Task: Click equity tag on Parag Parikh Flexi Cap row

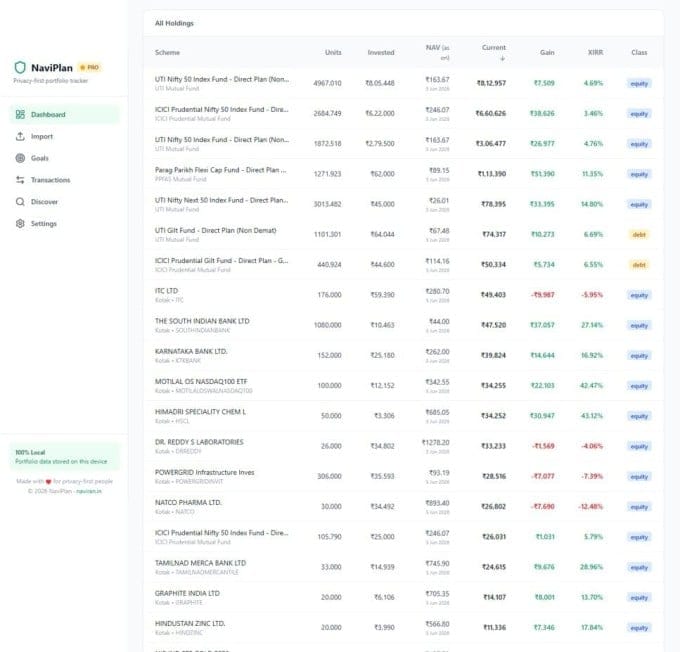Action: 639,174
